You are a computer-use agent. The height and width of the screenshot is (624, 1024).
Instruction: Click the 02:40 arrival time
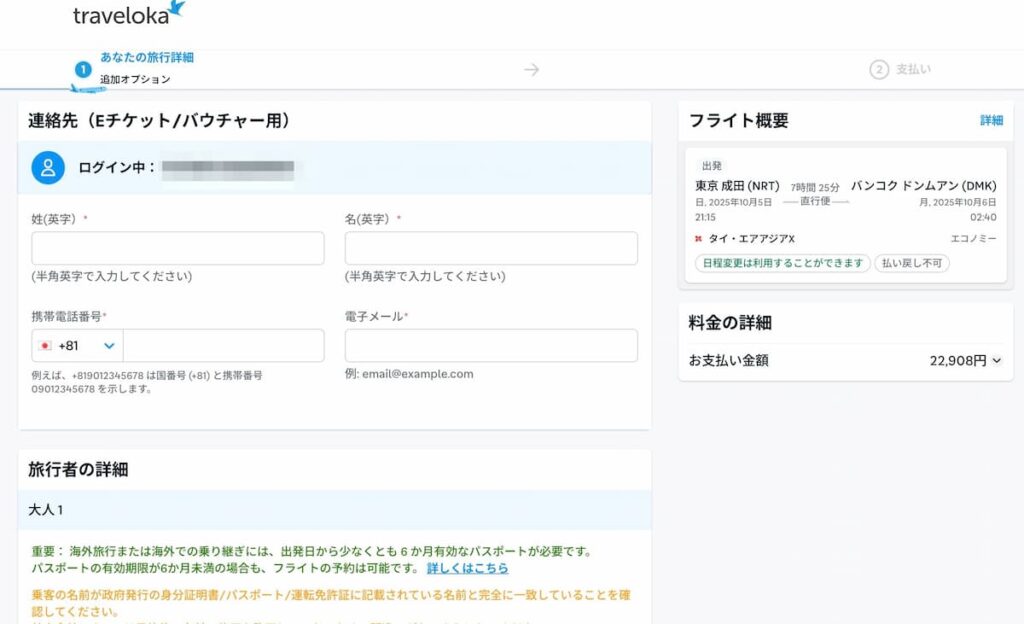coord(983,217)
